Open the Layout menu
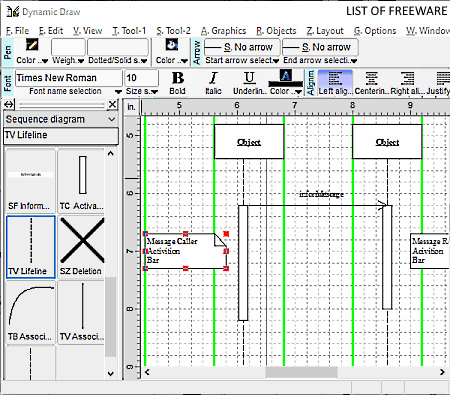The image size is (450, 395). (325, 31)
